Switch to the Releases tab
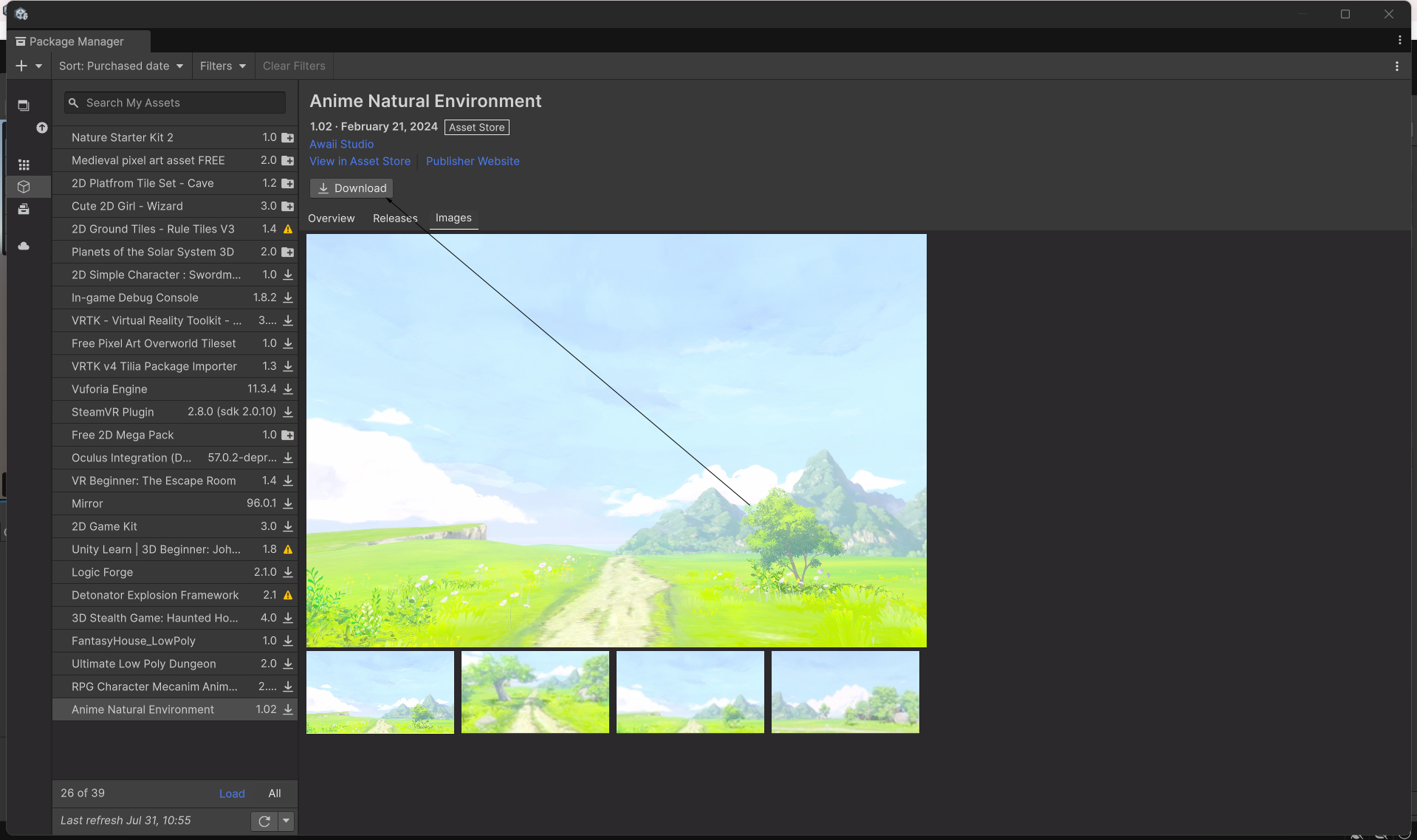 (x=395, y=218)
